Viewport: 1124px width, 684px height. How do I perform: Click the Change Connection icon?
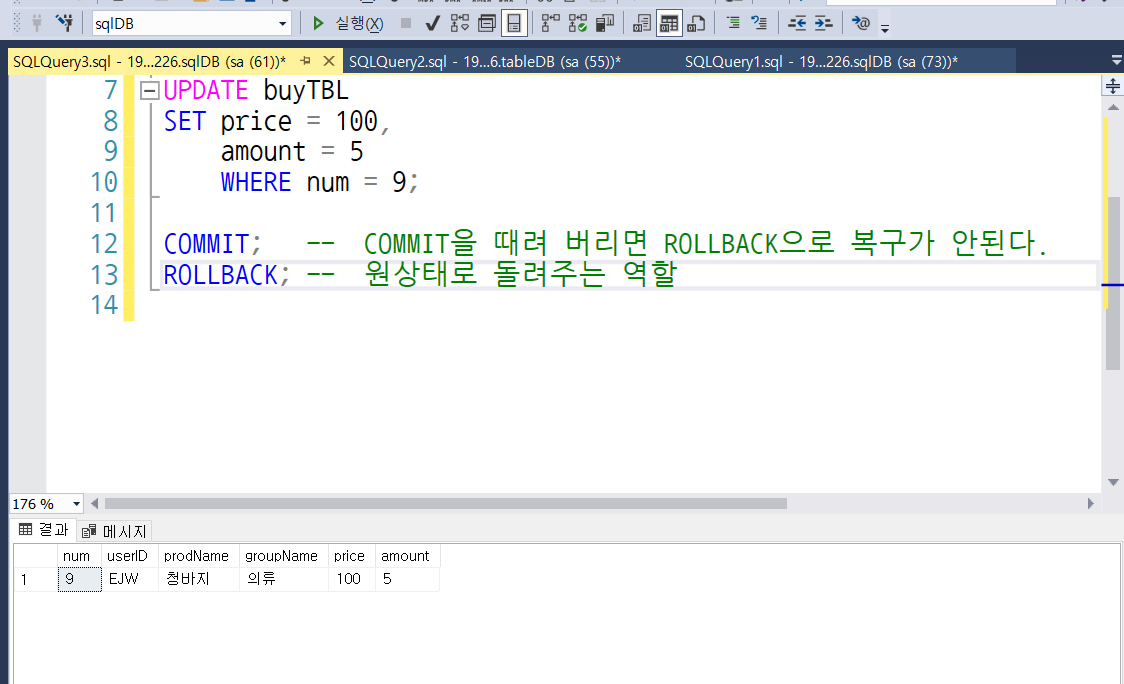click(x=65, y=24)
